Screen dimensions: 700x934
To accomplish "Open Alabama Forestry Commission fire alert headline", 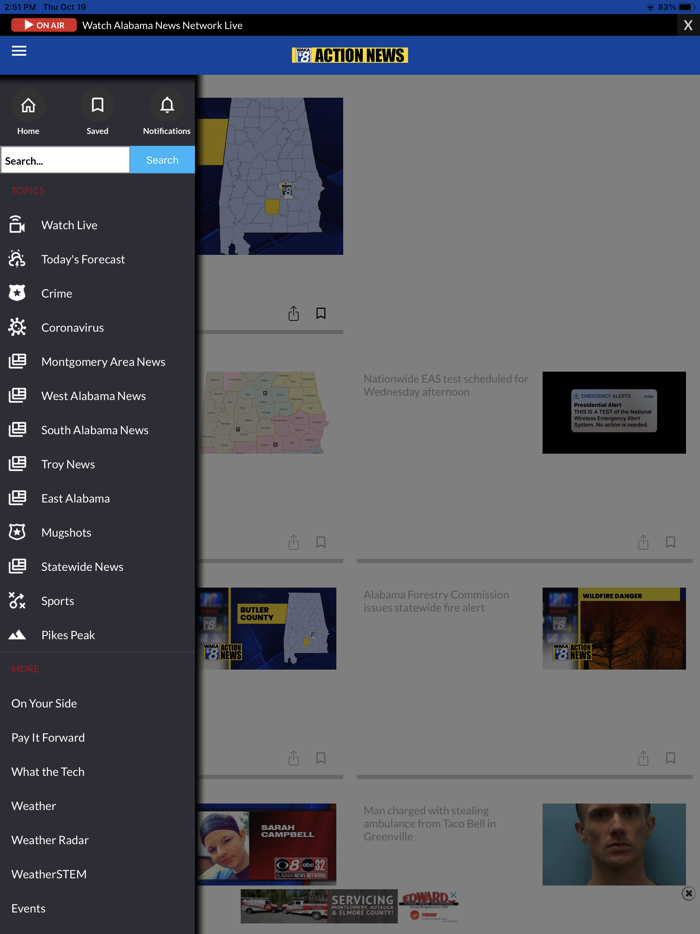I will click(436, 601).
